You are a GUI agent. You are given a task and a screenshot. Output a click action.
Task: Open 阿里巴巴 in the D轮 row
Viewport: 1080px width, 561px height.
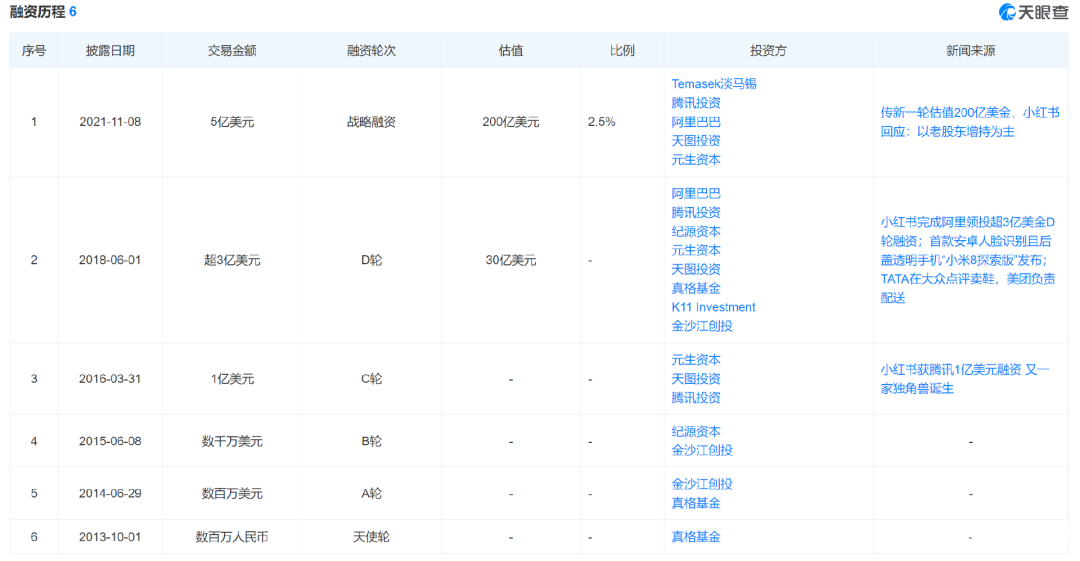point(696,194)
